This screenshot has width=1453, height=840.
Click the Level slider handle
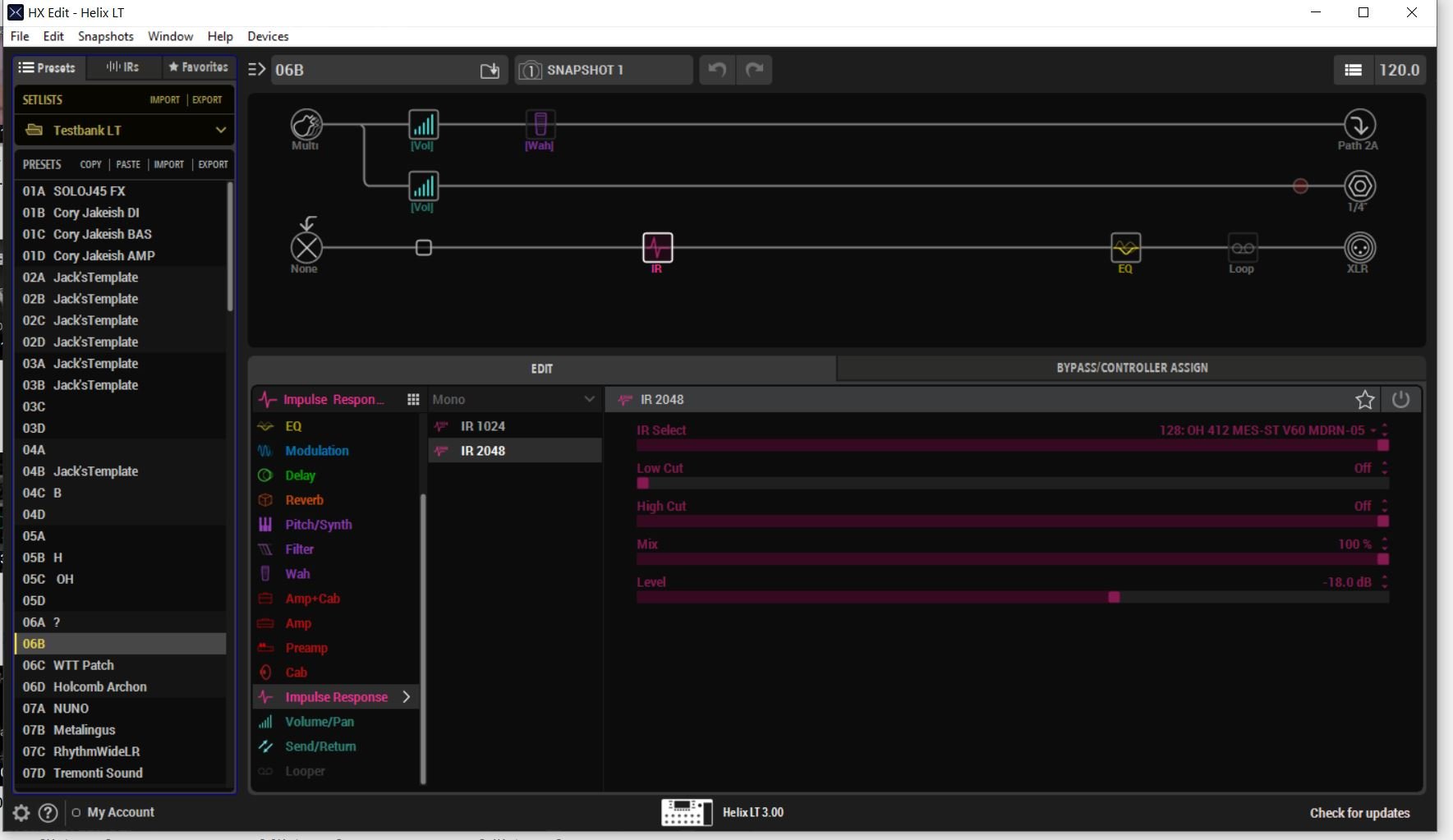(1114, 598)
